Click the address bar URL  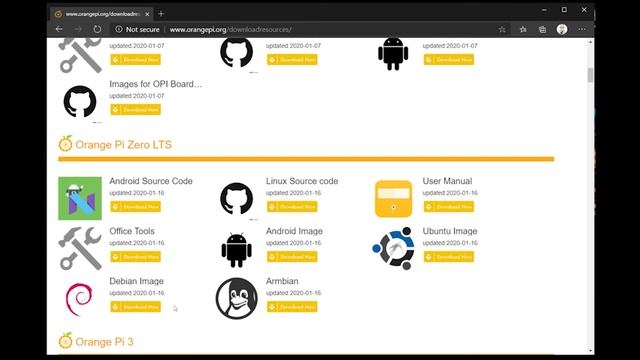(x=231, y=29)
